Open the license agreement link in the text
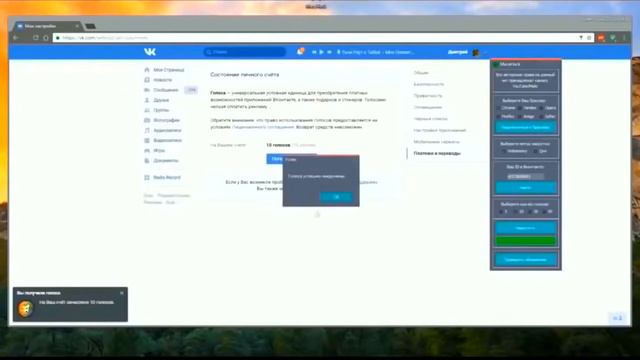Image resolution: width=640 pixels, height=360 pixels. pos(262,127)
